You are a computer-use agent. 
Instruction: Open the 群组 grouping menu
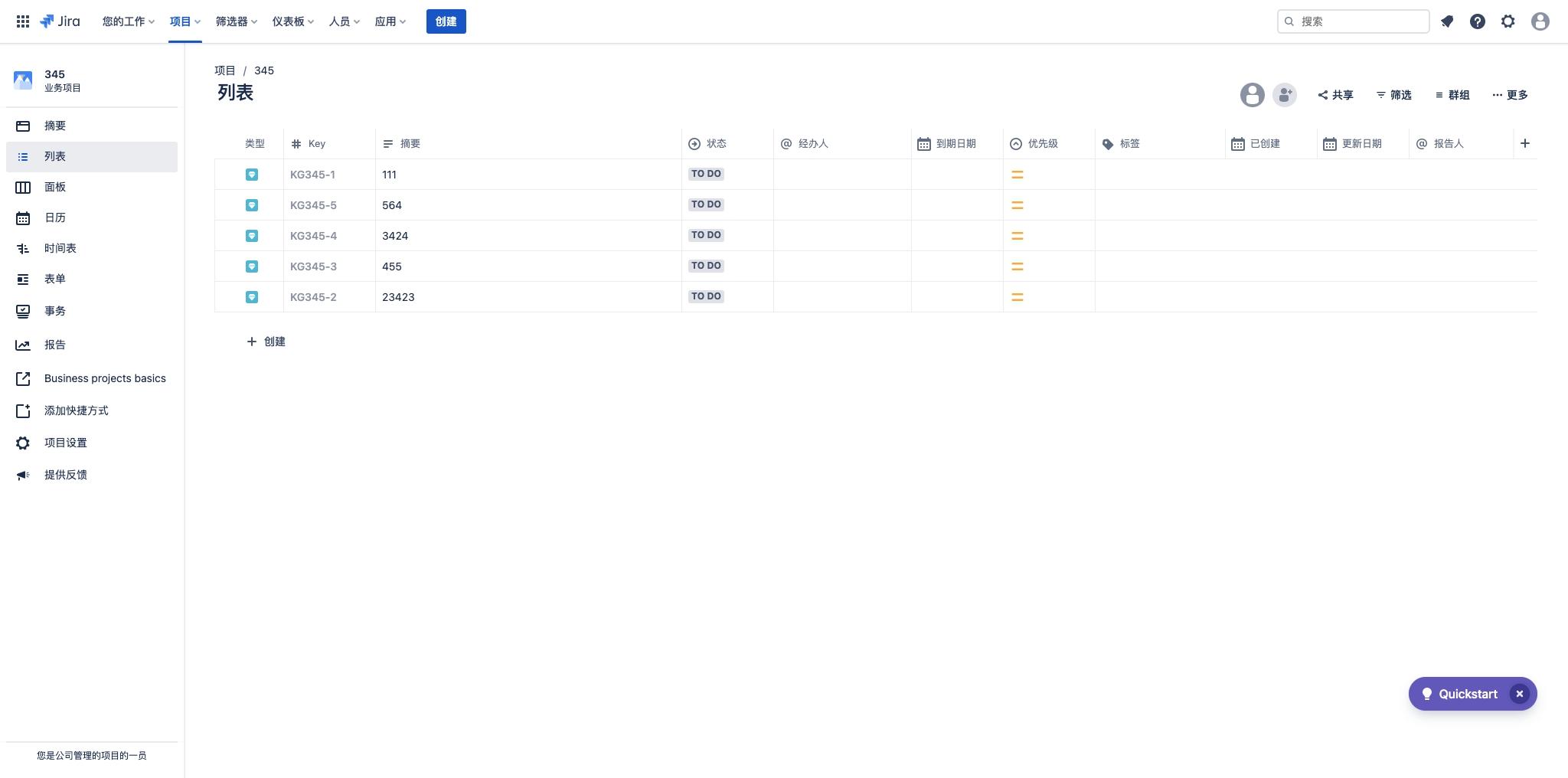coord(1452,95)
